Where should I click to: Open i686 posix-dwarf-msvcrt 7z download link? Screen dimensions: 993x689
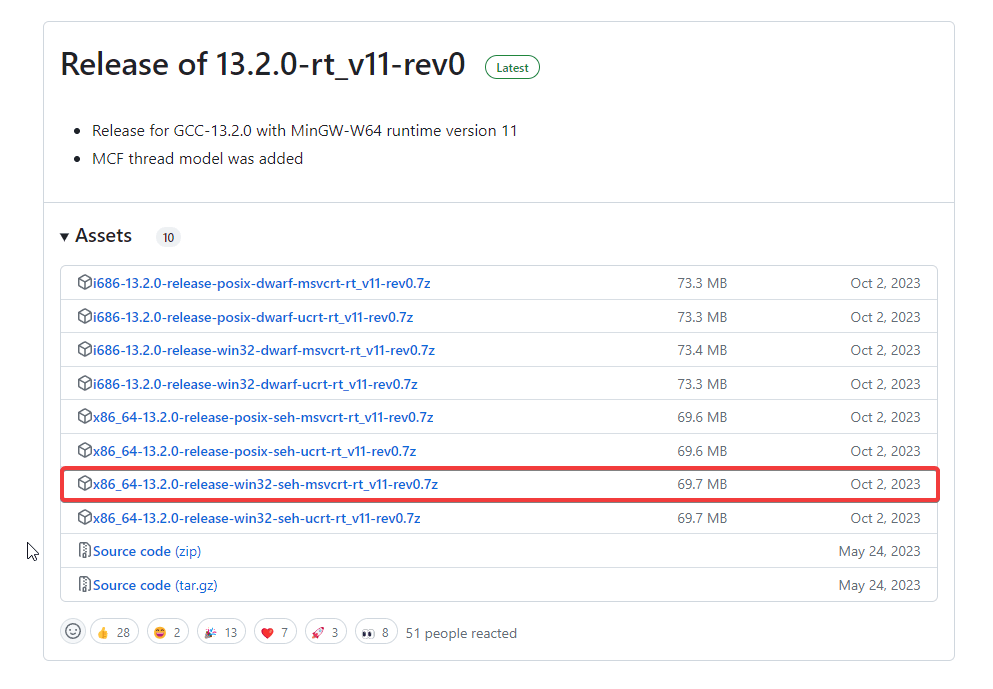pos(262,284)
